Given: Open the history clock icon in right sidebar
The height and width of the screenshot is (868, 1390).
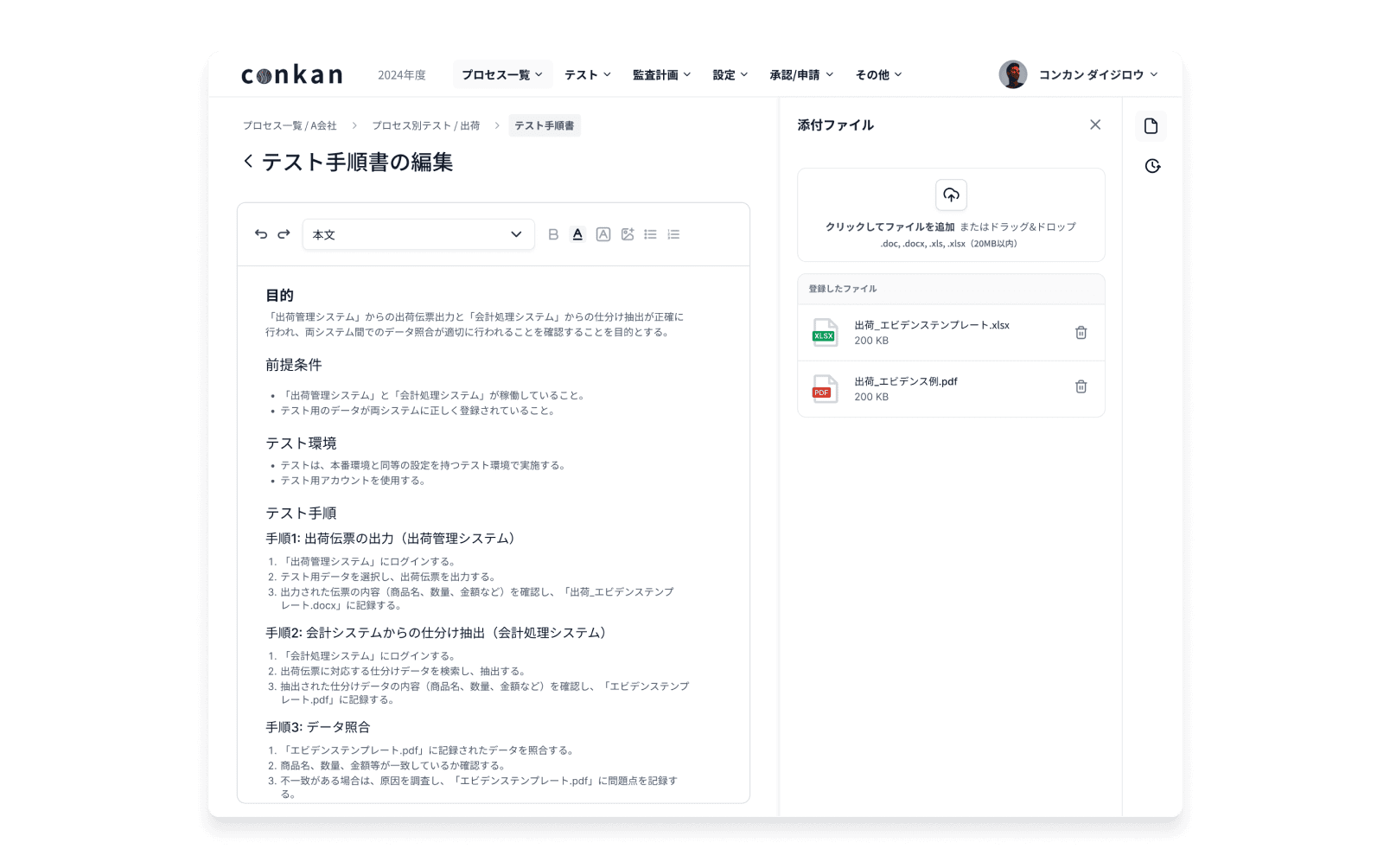Looking at the screenshot, I should 1152,166.
